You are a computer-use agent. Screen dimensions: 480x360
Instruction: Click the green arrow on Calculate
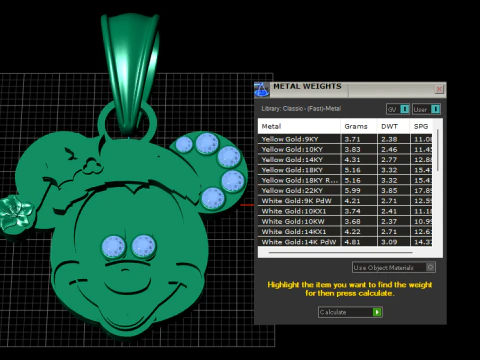[x=377, y=312]
